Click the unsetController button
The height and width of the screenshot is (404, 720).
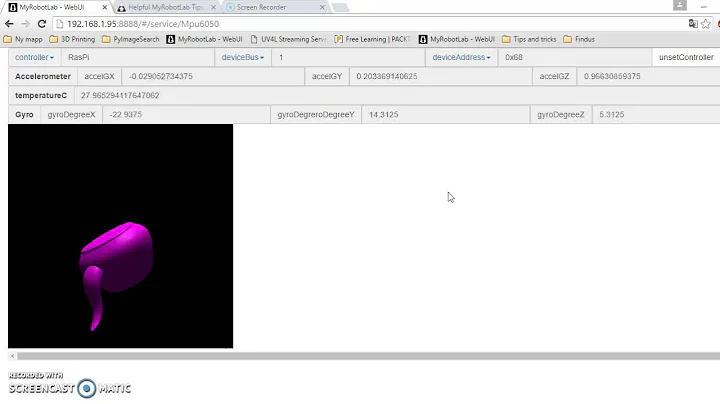coord(686,57)
